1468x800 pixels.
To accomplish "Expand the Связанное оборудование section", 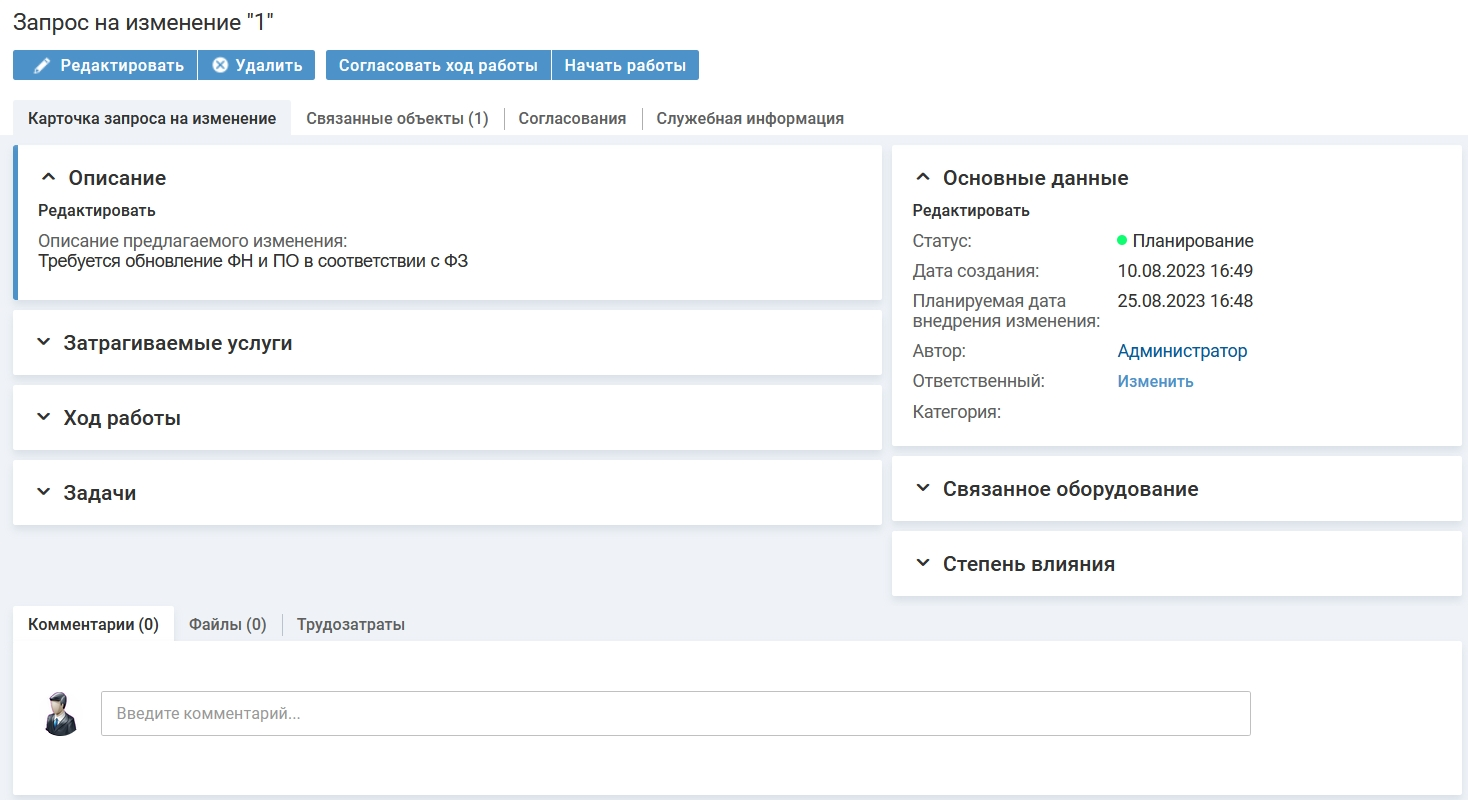I will [923, 488].
